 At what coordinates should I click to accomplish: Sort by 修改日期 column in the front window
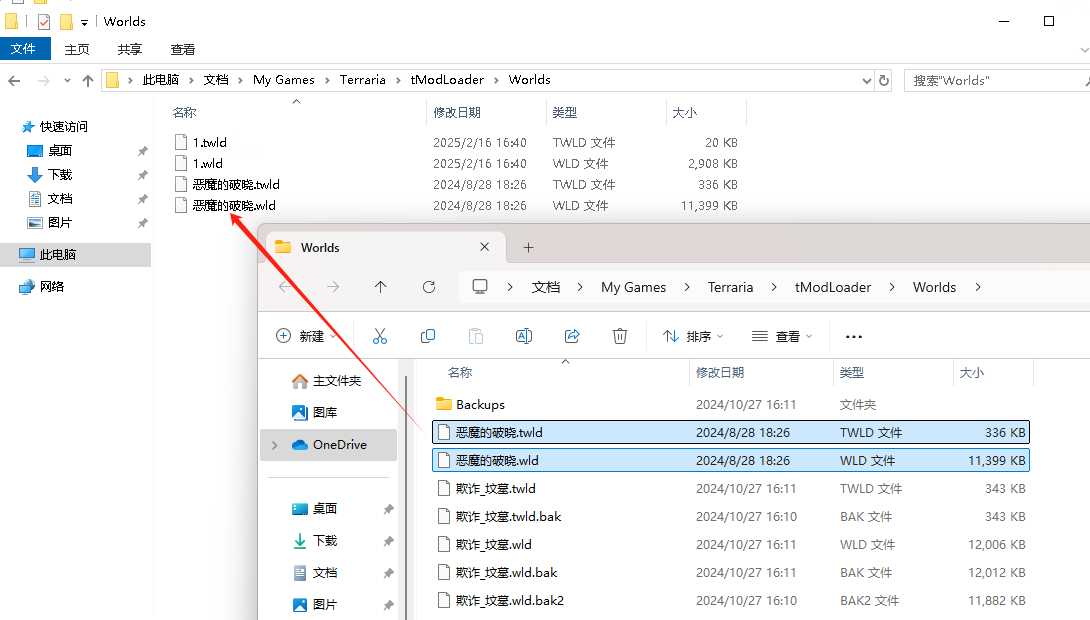tap(720, 373)
